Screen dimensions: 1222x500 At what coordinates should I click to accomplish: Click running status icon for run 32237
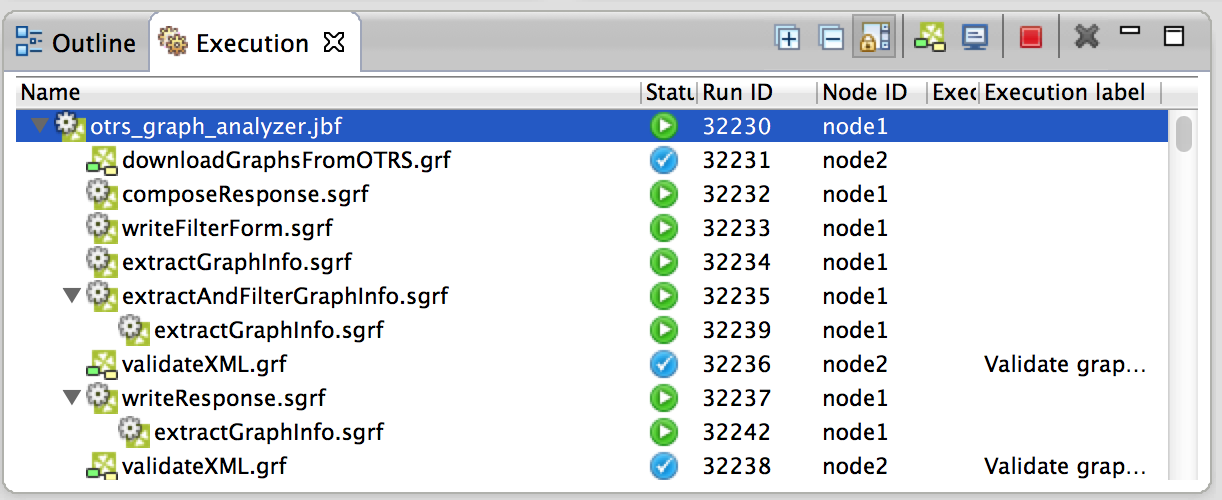[663, 399]
